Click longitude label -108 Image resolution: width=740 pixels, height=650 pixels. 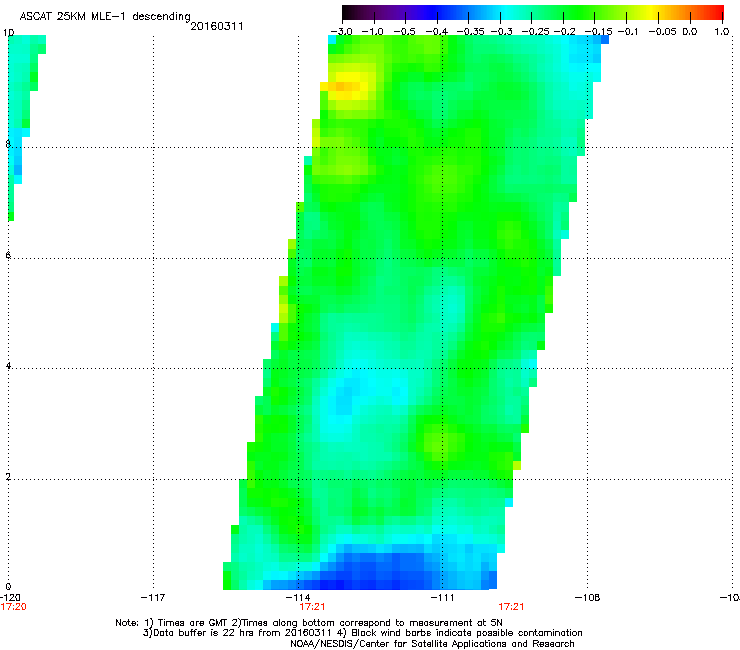pyautogui.click(x=588, y=598)
